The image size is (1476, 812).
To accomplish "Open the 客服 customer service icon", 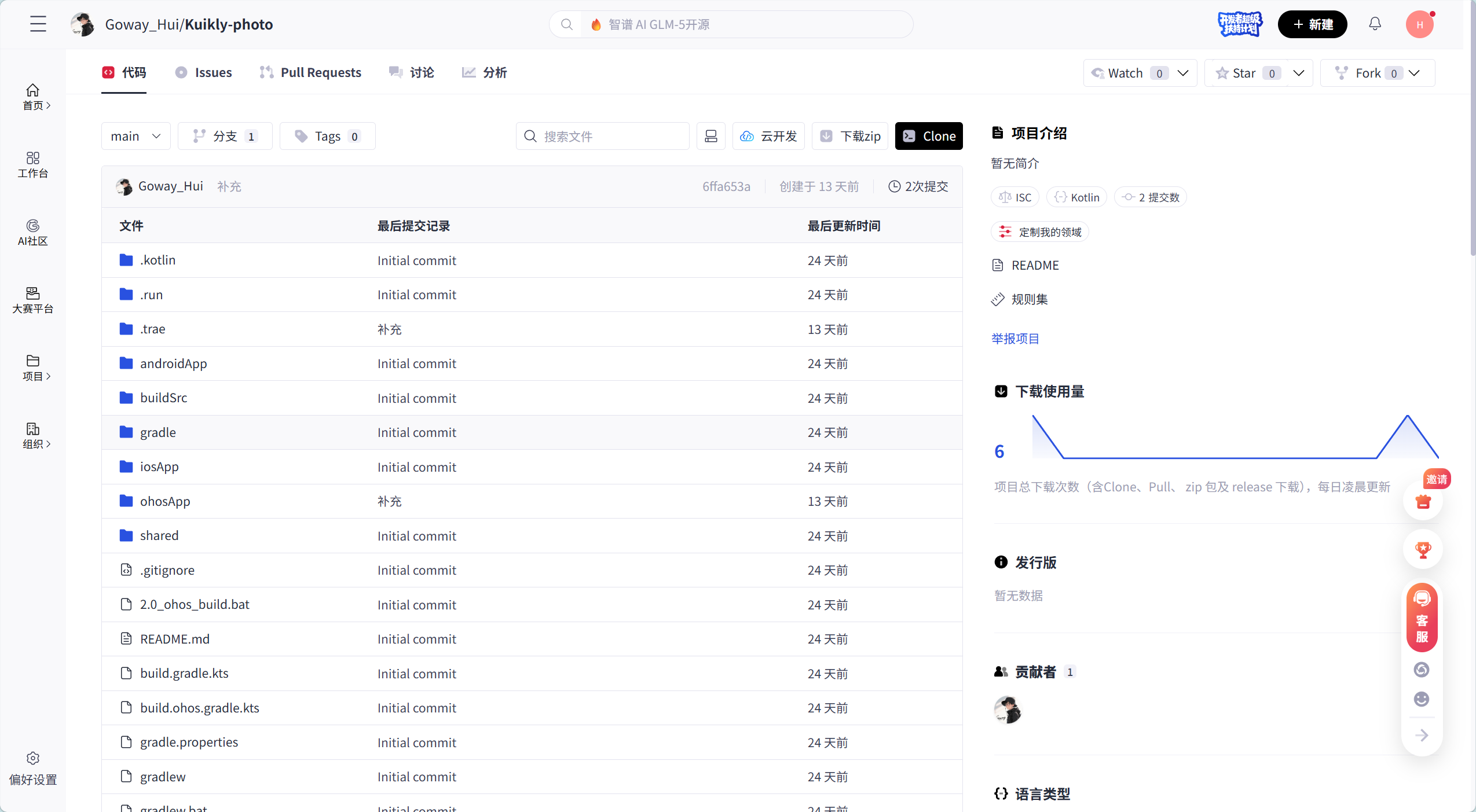I will point(1422,618).
